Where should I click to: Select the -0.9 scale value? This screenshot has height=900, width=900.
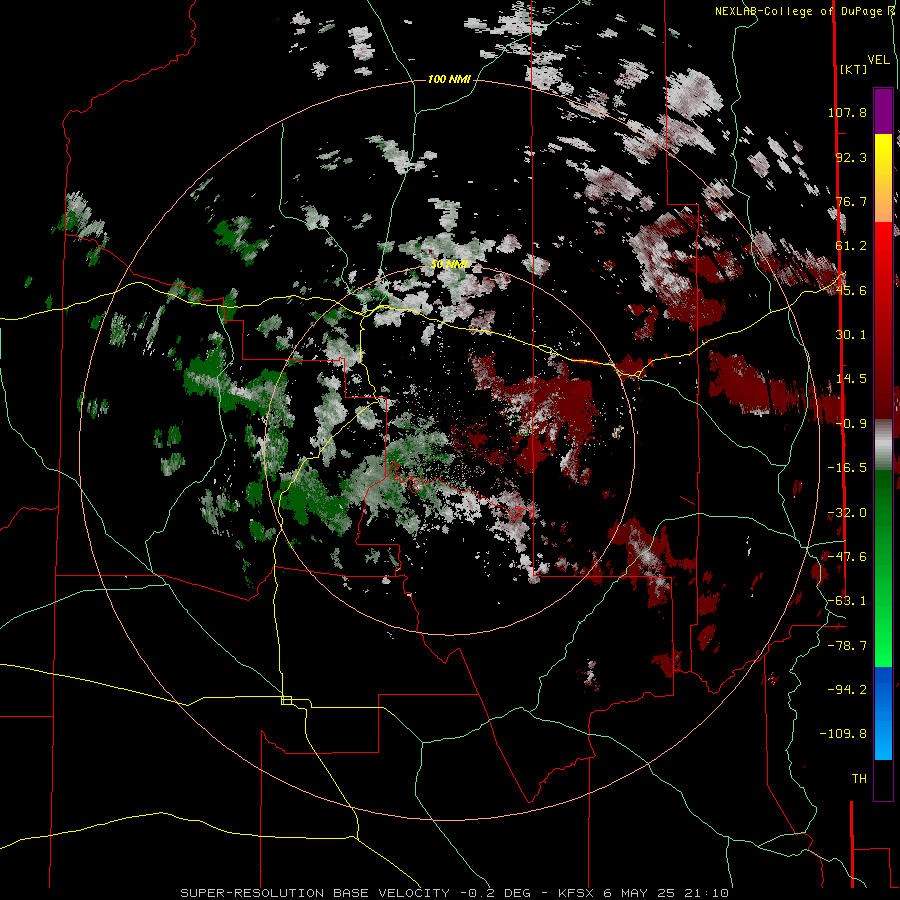click(x=851, y=424)
